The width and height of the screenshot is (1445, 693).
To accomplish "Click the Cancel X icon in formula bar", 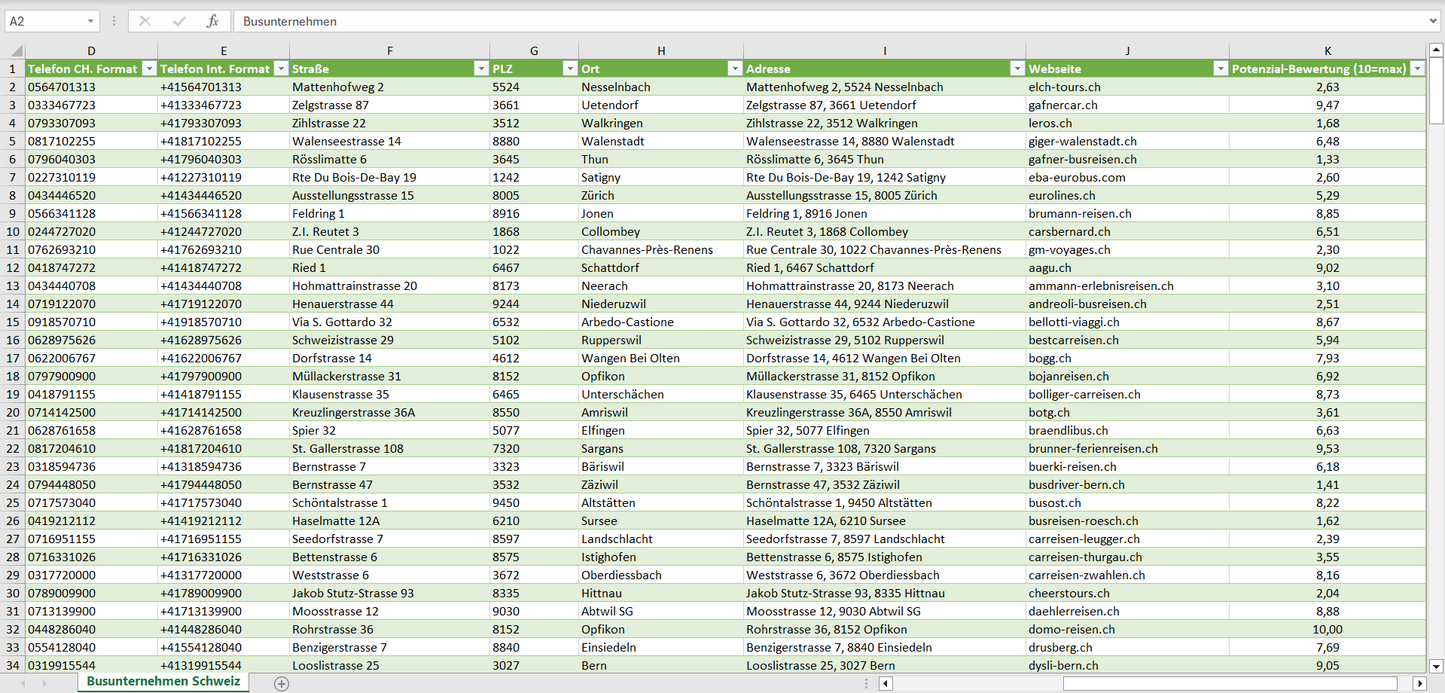I will [145, 21].
